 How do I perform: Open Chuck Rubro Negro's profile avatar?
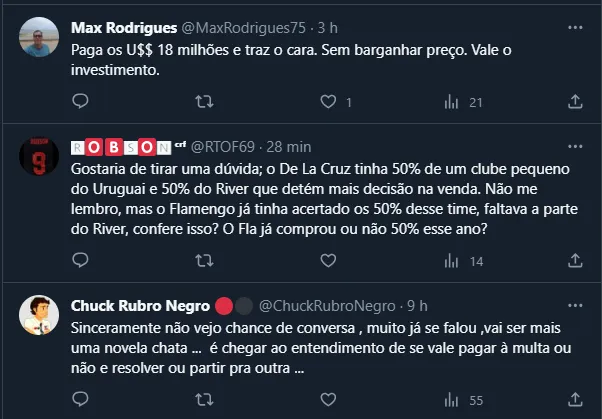coord(39,315)
